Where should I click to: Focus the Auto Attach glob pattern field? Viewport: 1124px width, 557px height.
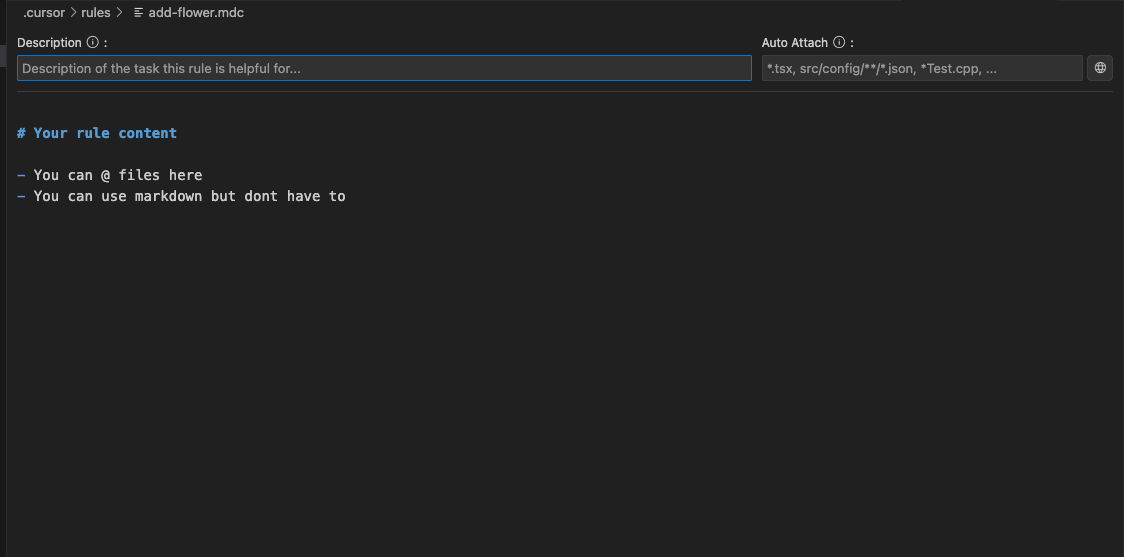pyautogui.click(x=922, y=68)
